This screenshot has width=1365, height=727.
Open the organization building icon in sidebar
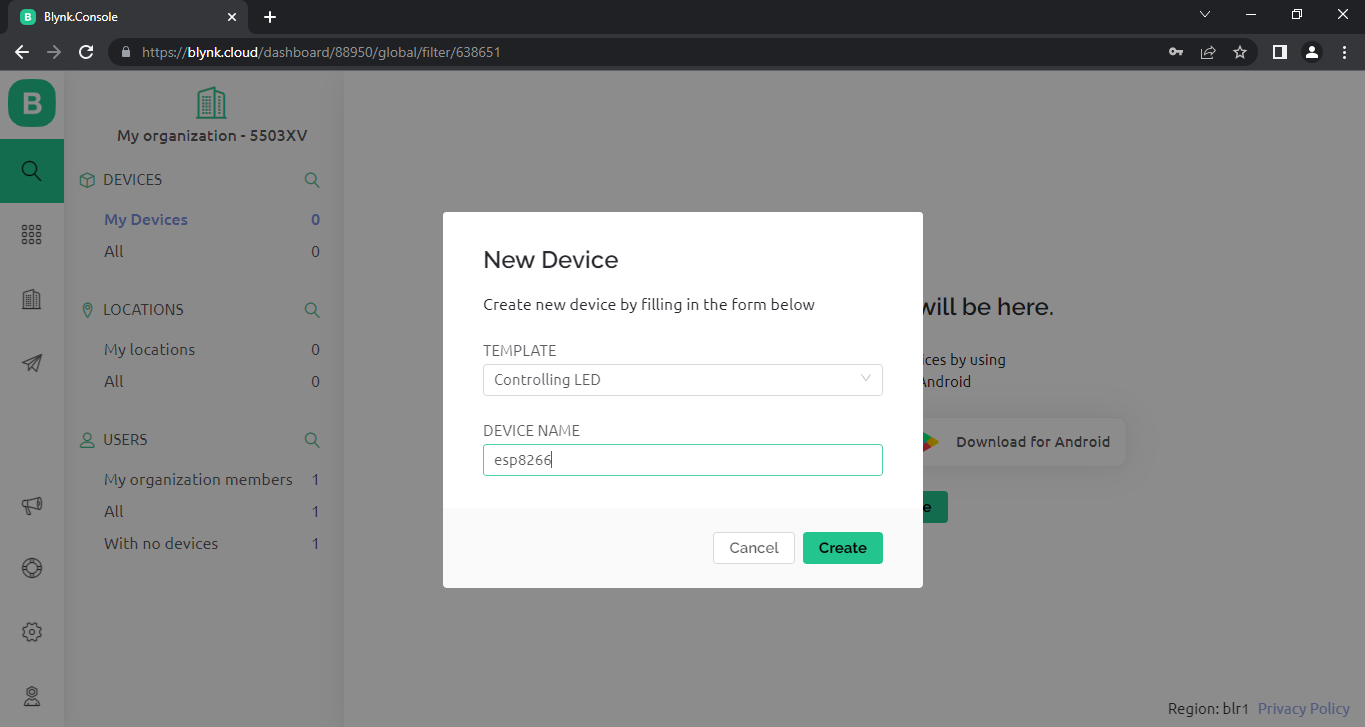coord(32,299)
